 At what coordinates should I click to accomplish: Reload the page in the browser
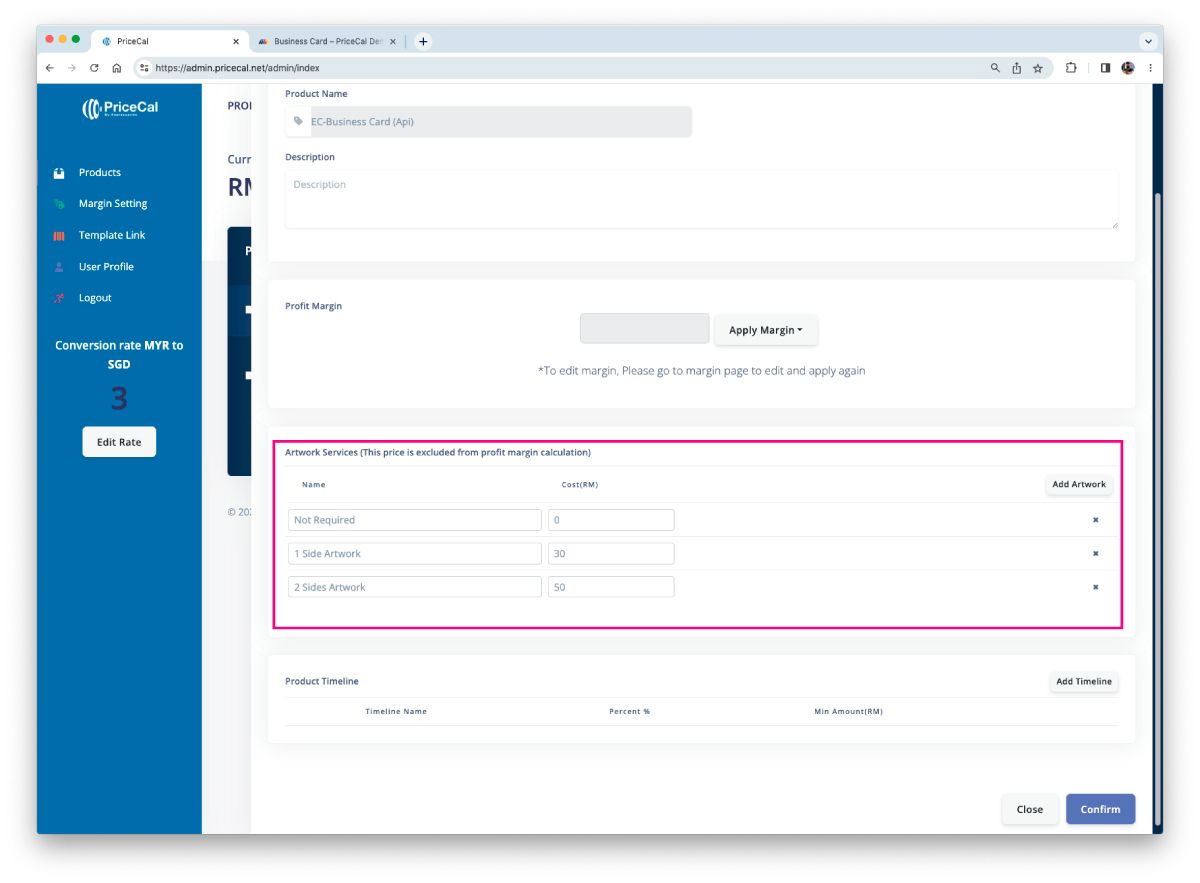94,68
